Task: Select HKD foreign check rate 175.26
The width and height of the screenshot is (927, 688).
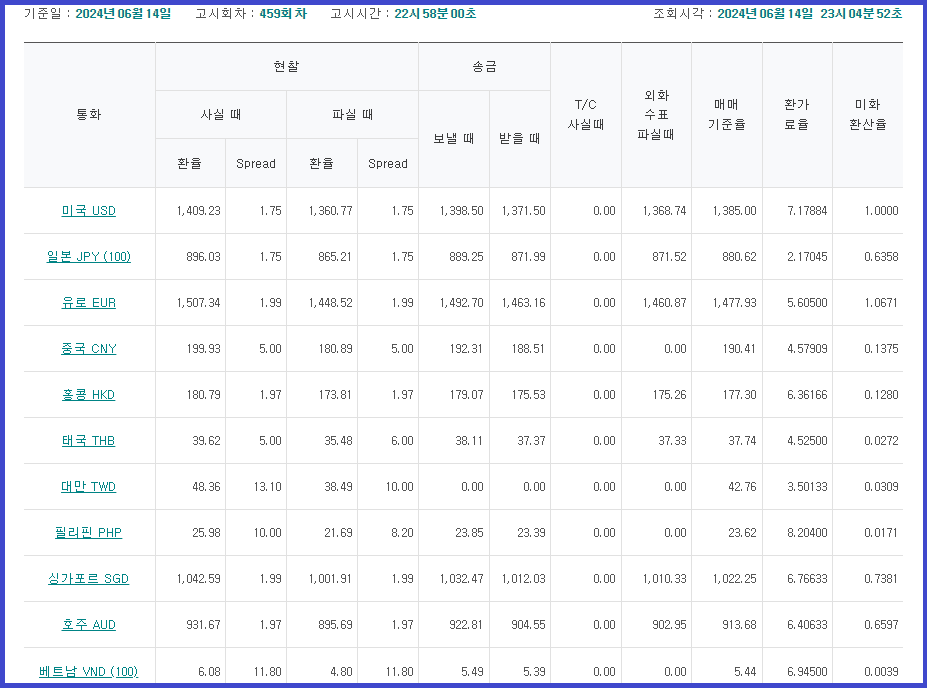Action: click(x=669, y=394)
